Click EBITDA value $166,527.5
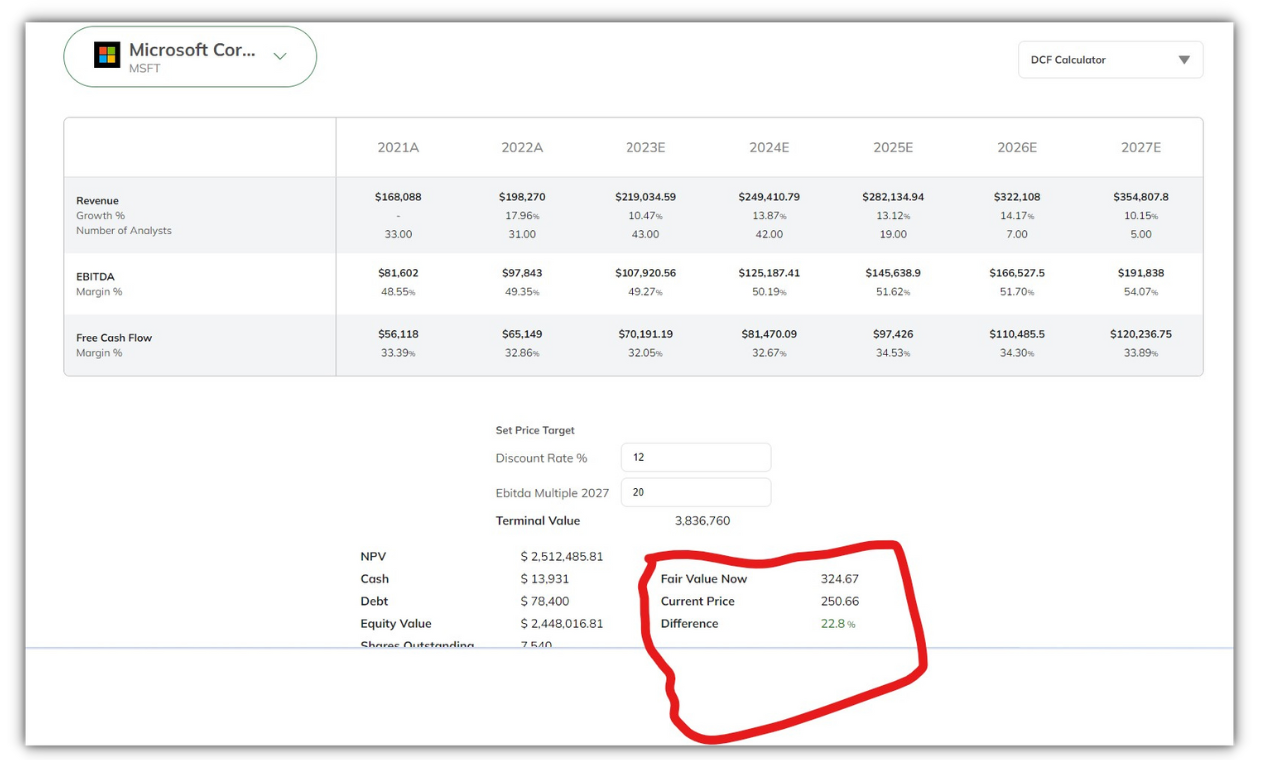 tap(1017, 273)
